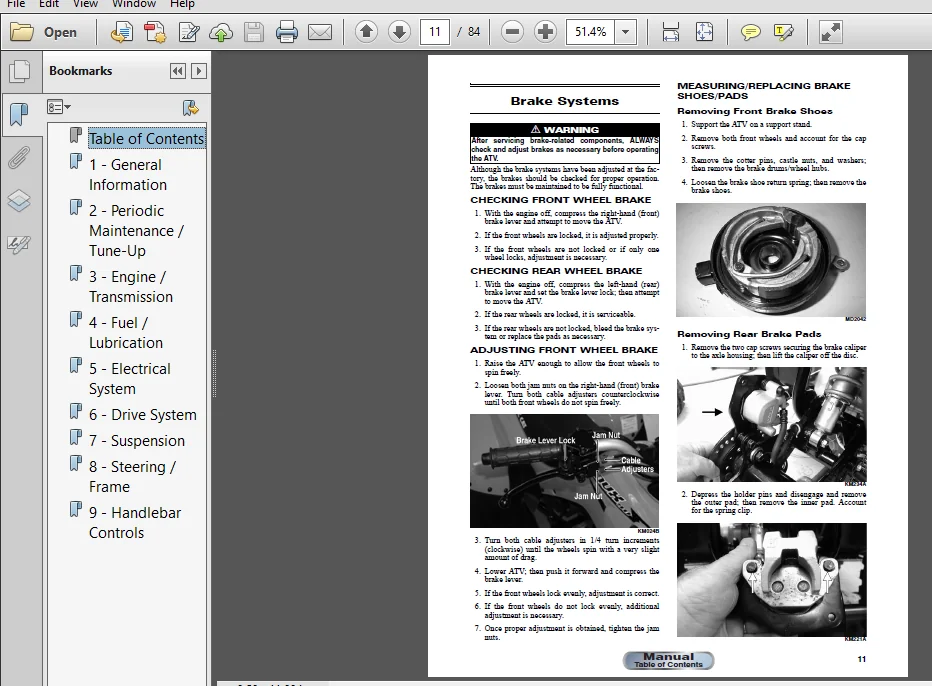
Task: Switch to full screen read mode
Action: [x=830, y=32]
